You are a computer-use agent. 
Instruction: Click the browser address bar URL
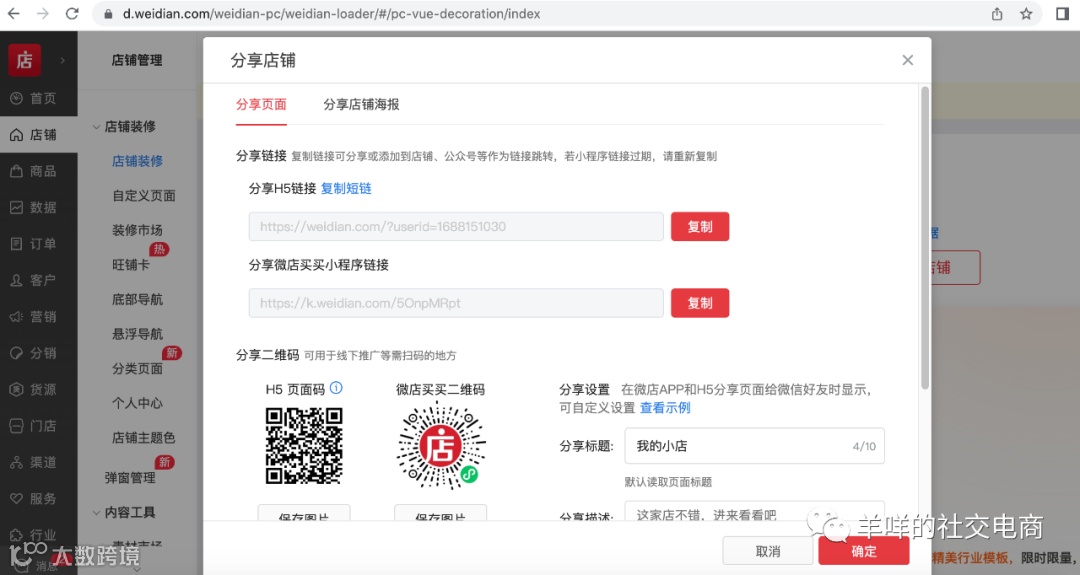(331, 14)
